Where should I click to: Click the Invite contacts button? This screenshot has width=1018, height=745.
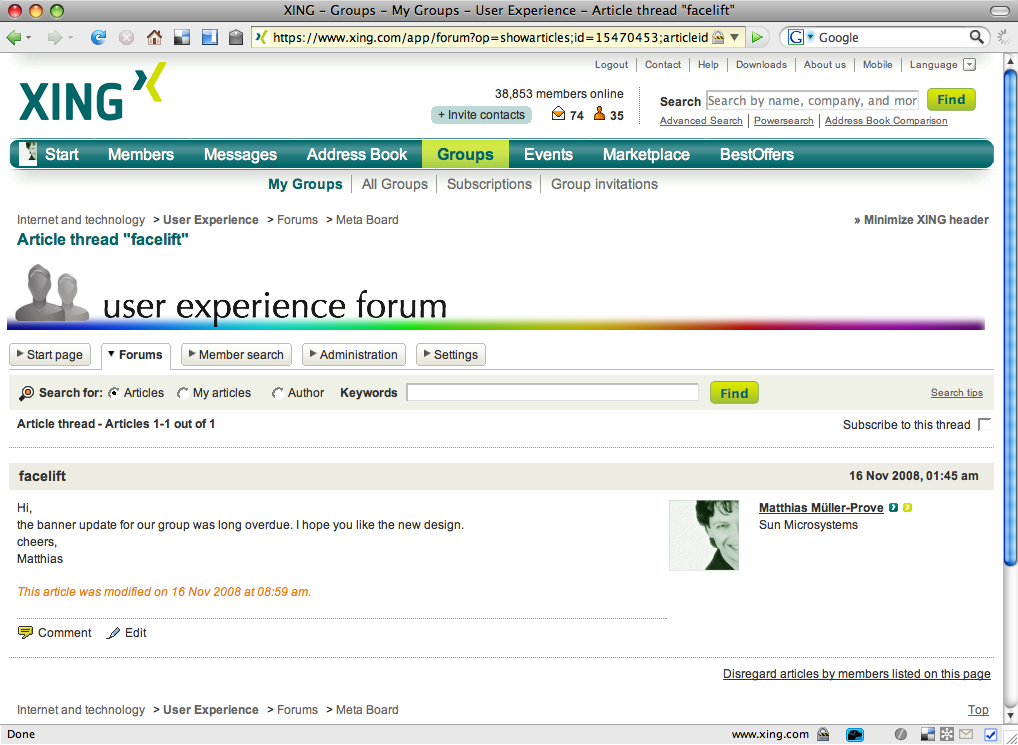point(481,115)
